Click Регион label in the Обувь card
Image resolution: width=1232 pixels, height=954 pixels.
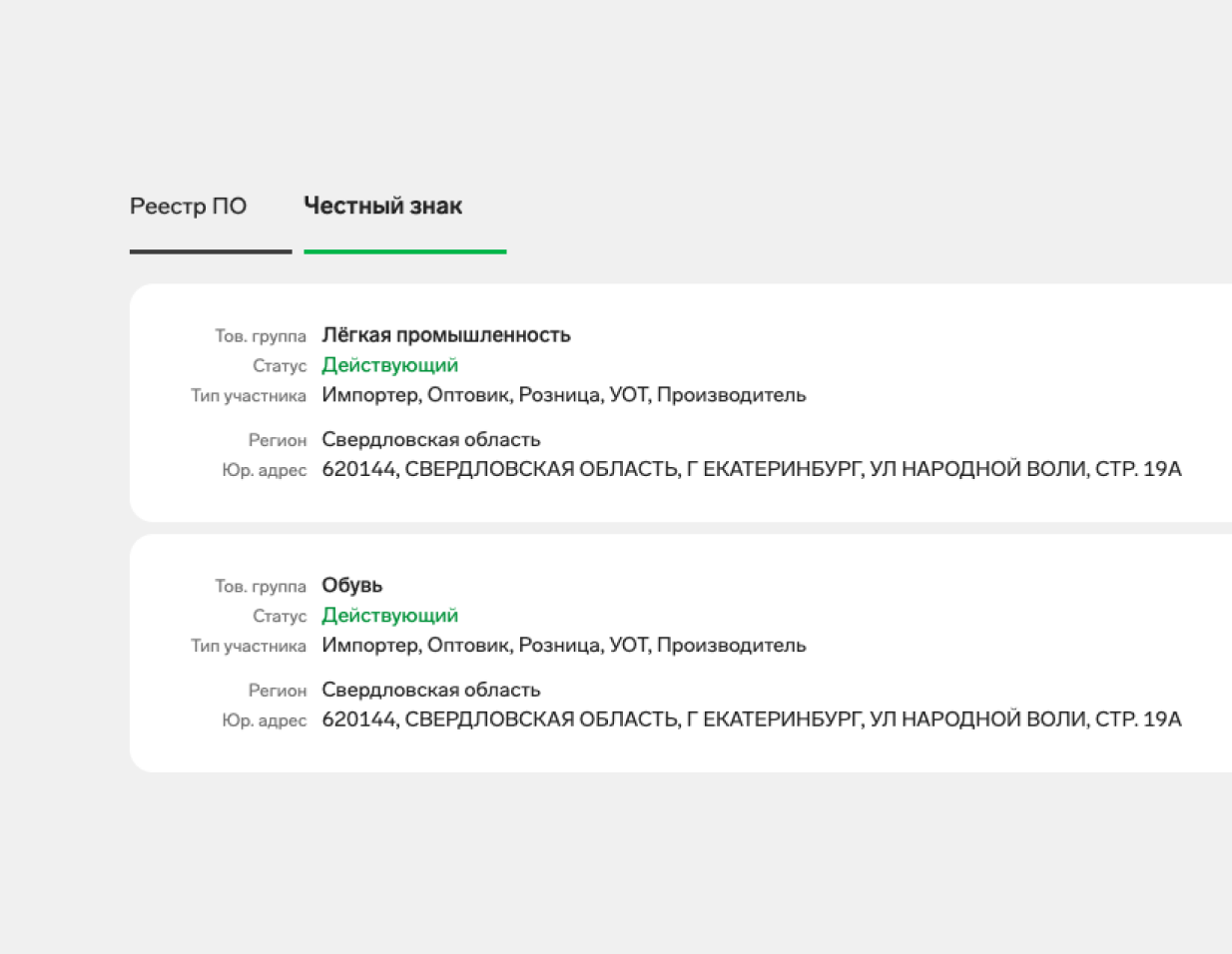(278, 691)
